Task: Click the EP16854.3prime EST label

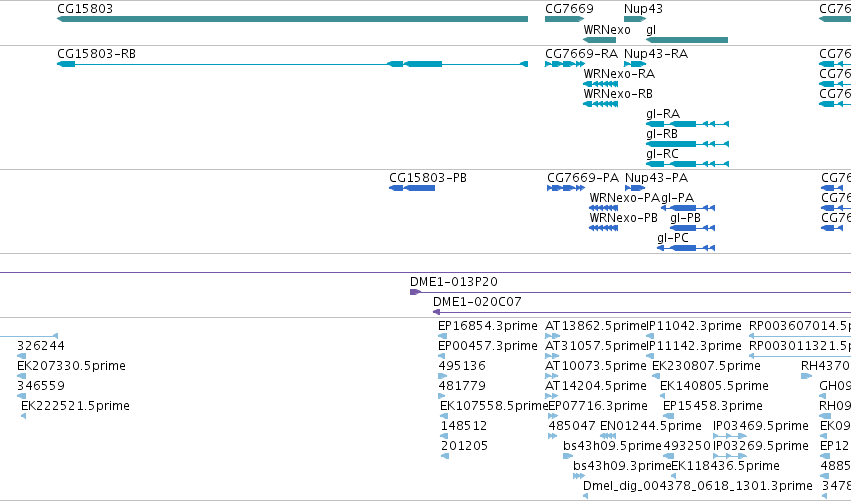Action: coord(488,326)
